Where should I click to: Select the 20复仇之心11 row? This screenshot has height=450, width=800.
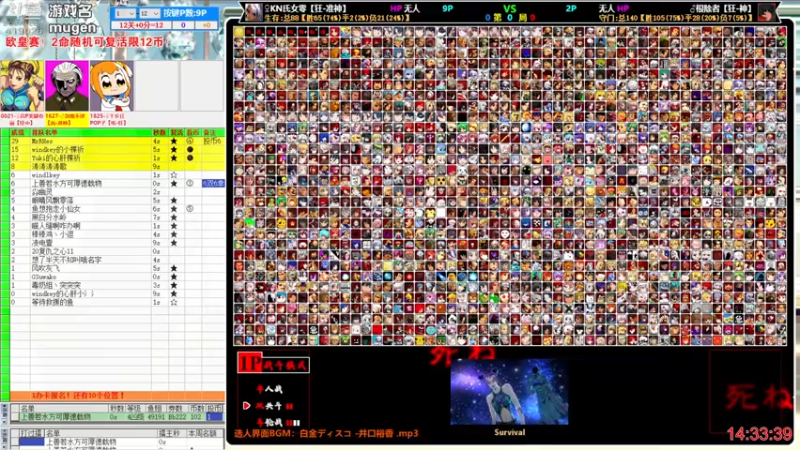(x=117, y=252)
